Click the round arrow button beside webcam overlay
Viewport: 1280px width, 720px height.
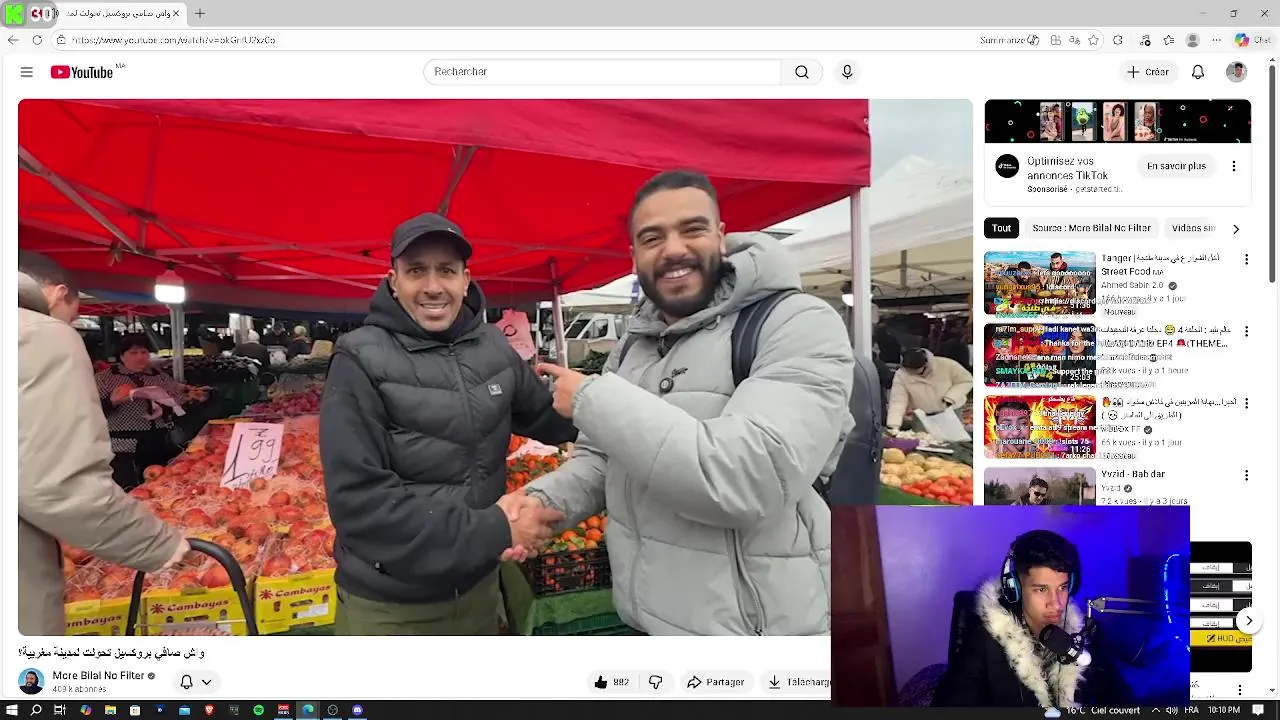coord(1249,621)
